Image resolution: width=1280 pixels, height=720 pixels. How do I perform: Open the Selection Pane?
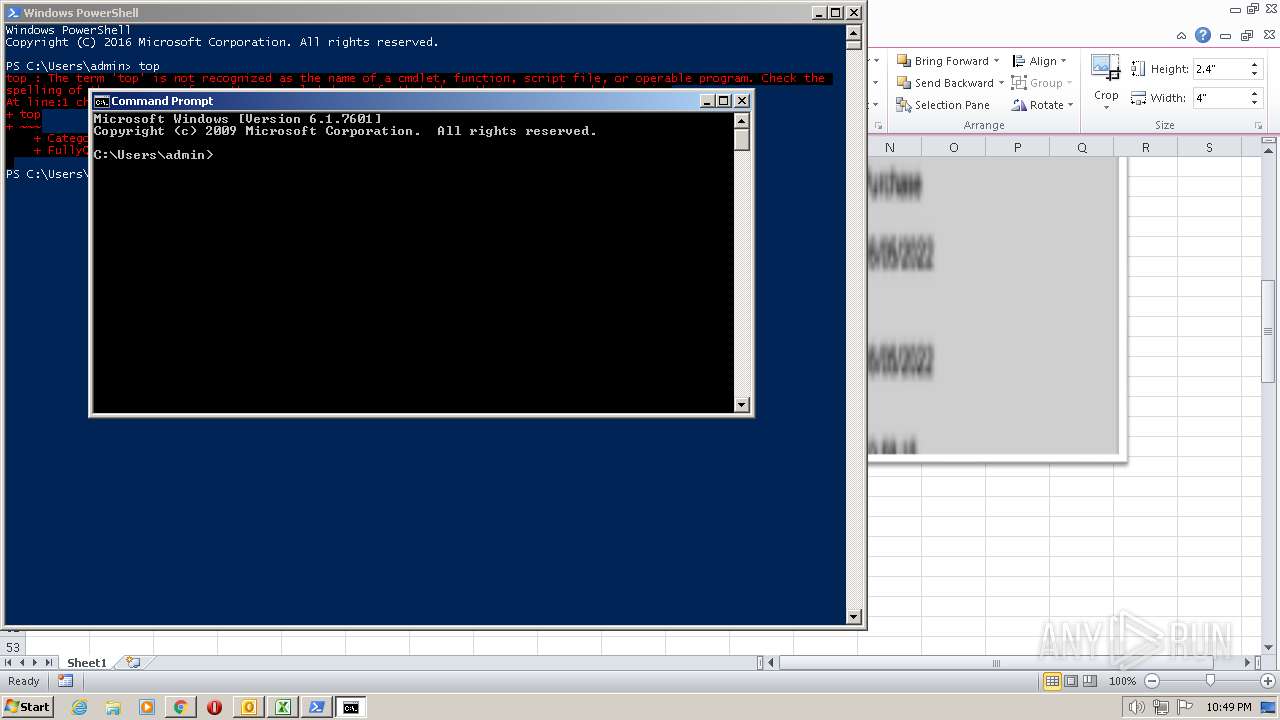942,105
